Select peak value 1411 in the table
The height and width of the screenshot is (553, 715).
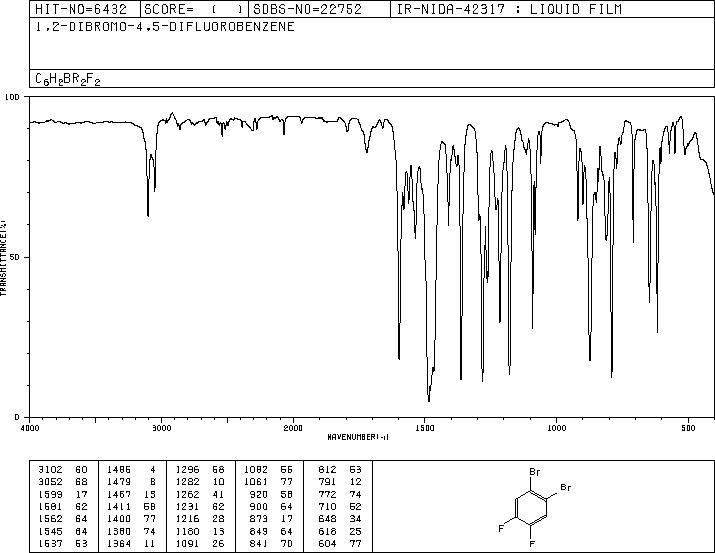click(x=119, y=506)
